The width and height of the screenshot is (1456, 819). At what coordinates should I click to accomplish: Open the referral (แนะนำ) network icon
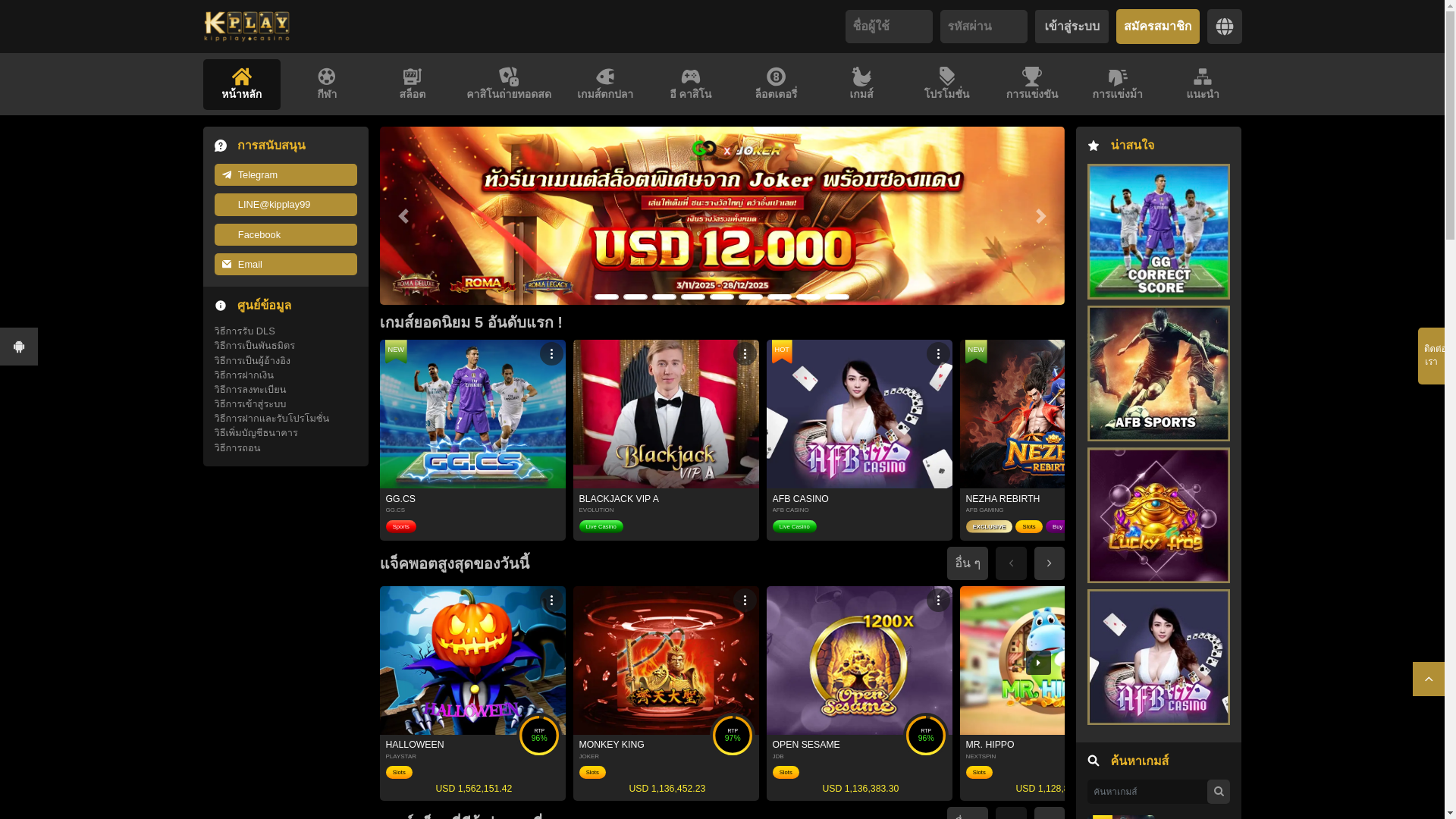tap(1203, 77)
